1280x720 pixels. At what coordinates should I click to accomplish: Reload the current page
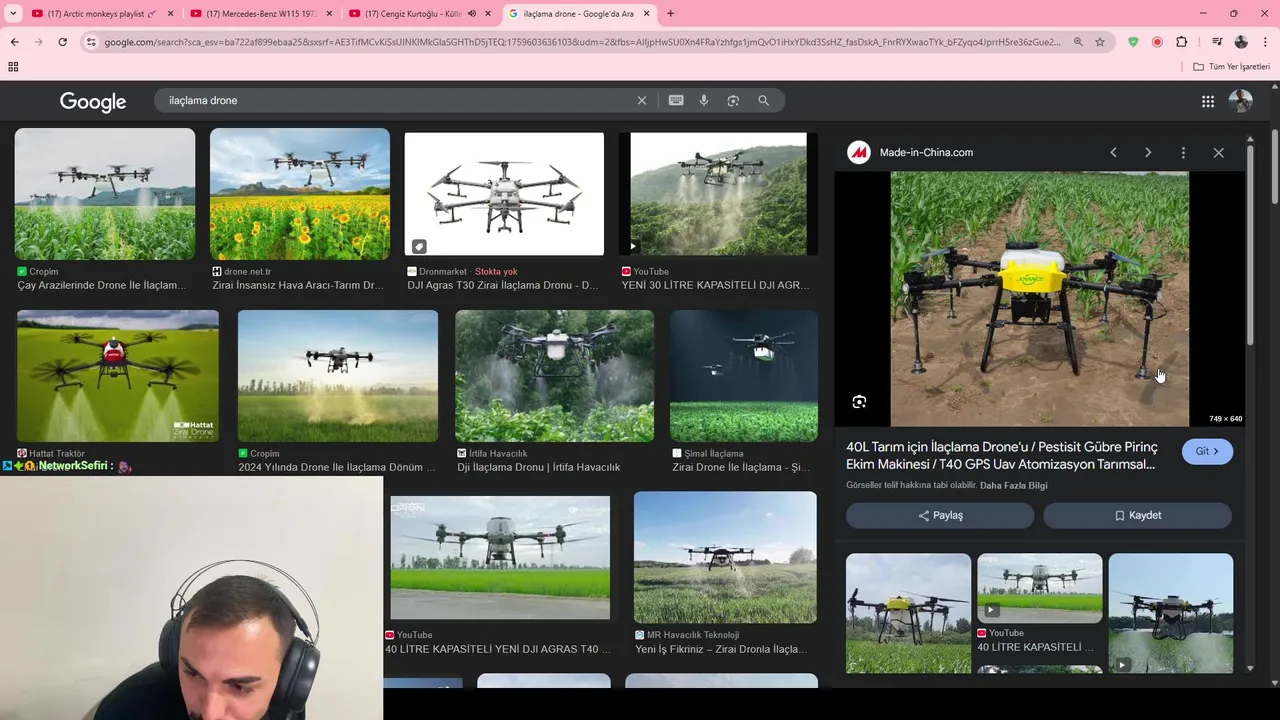click(62, 42)
